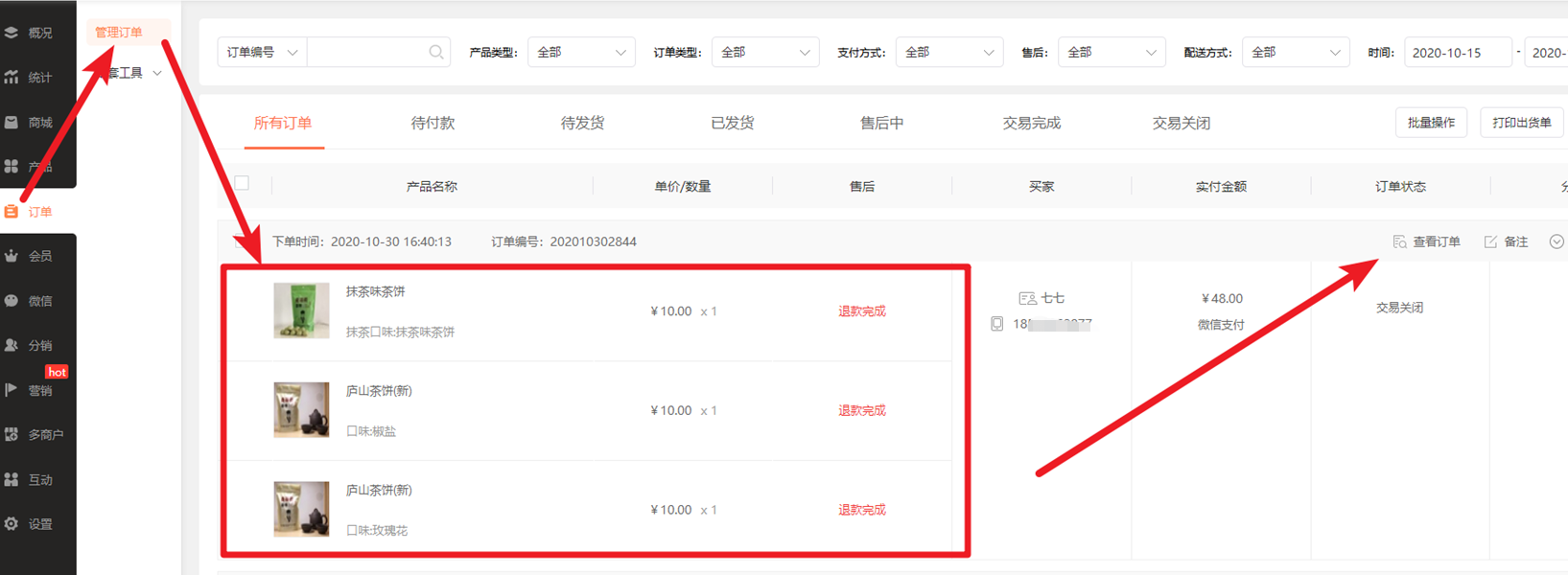The image size is (1568, 575).
Task: Expand the 产品类型 dropdown
Action: click(x=581, y=53)
